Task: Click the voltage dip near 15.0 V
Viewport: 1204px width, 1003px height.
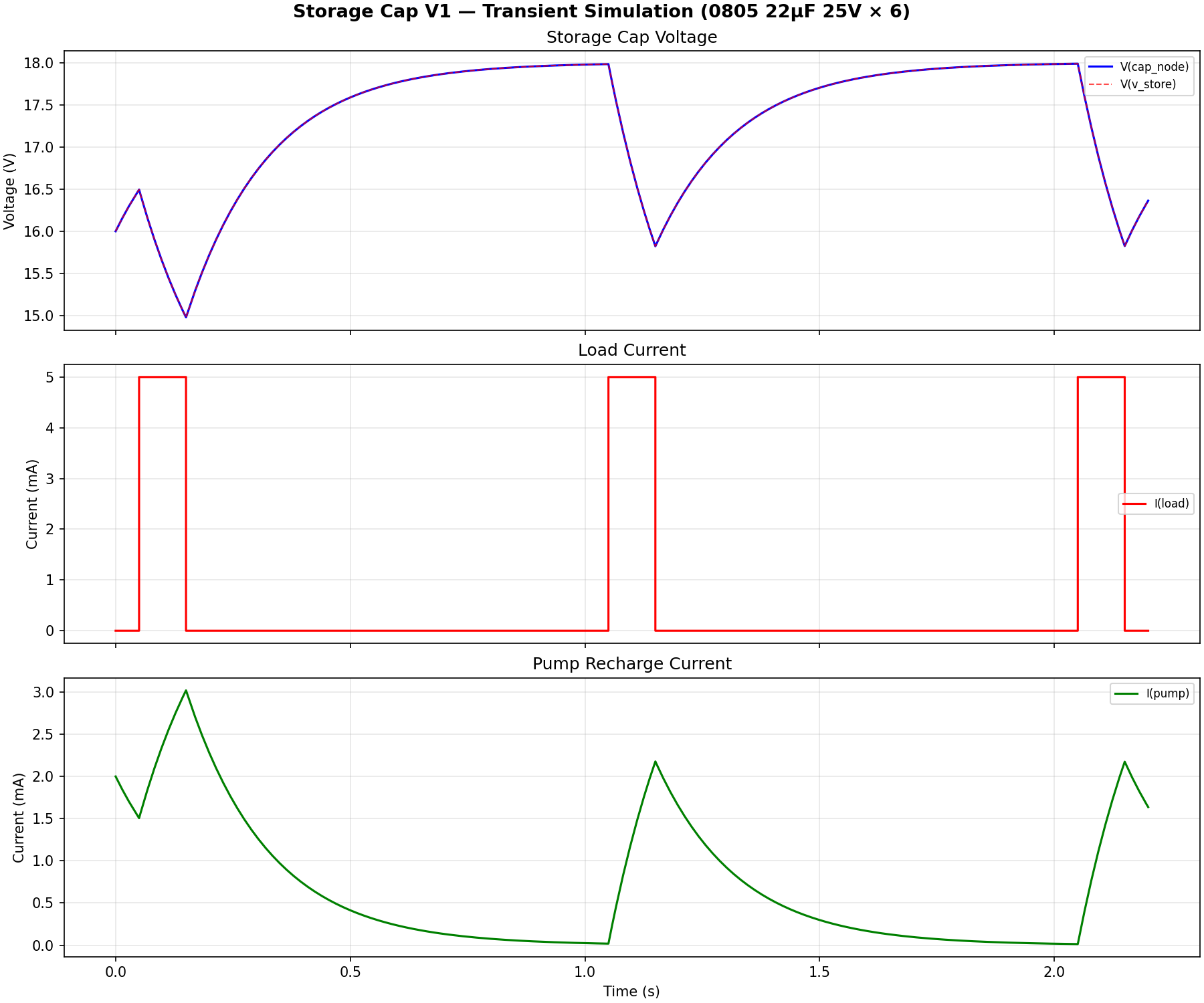Action: [186, 316]
